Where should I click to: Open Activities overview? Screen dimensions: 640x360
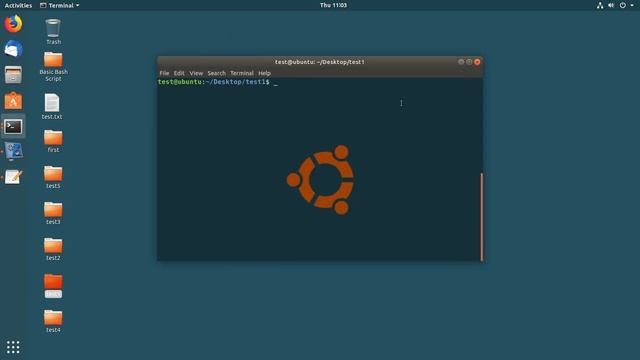click(18, 5)
